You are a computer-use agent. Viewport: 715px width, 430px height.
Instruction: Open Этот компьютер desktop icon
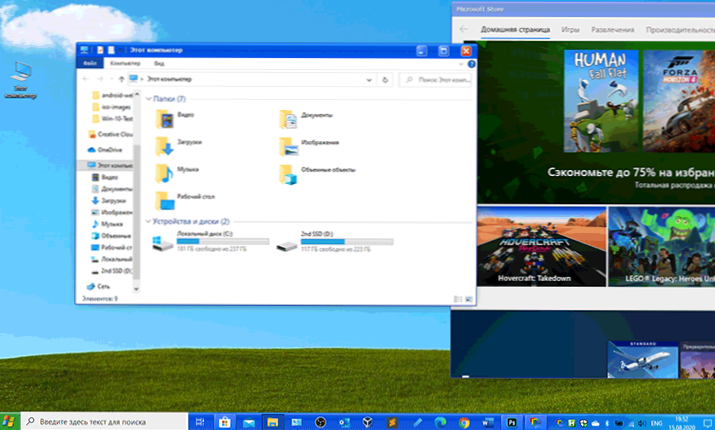(x=21, y=80)
